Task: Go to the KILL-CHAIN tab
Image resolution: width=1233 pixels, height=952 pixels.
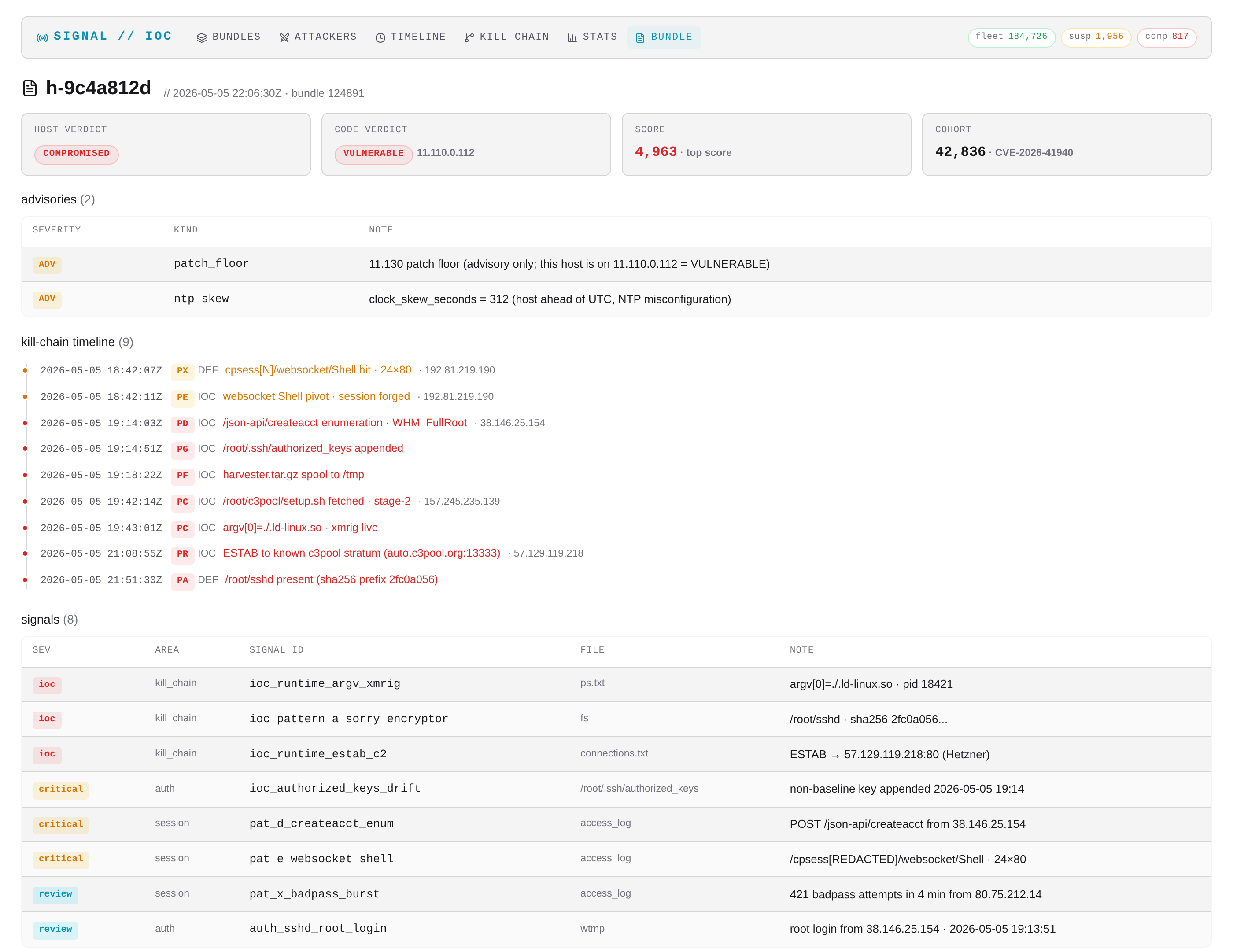Action: click(507, 37)
